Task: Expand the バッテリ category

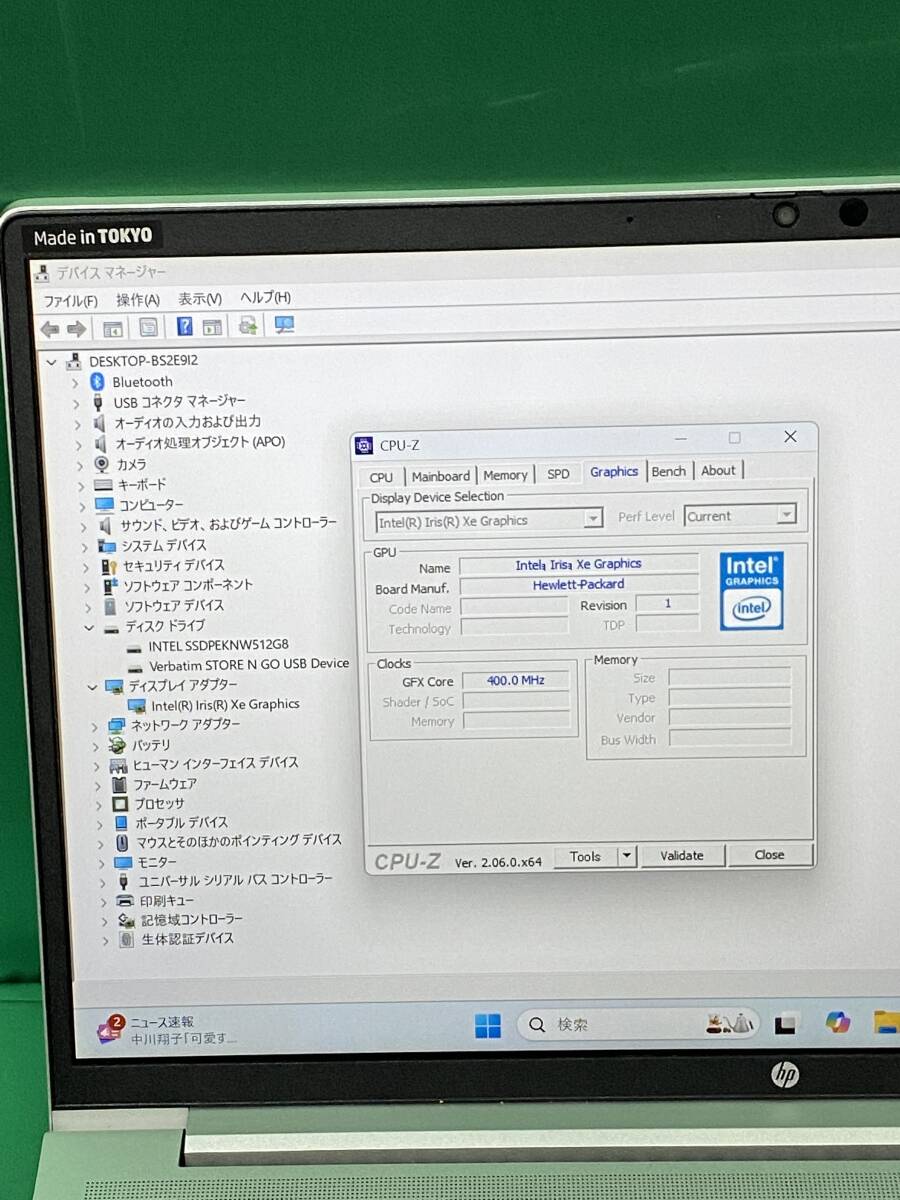Action: 96,746
